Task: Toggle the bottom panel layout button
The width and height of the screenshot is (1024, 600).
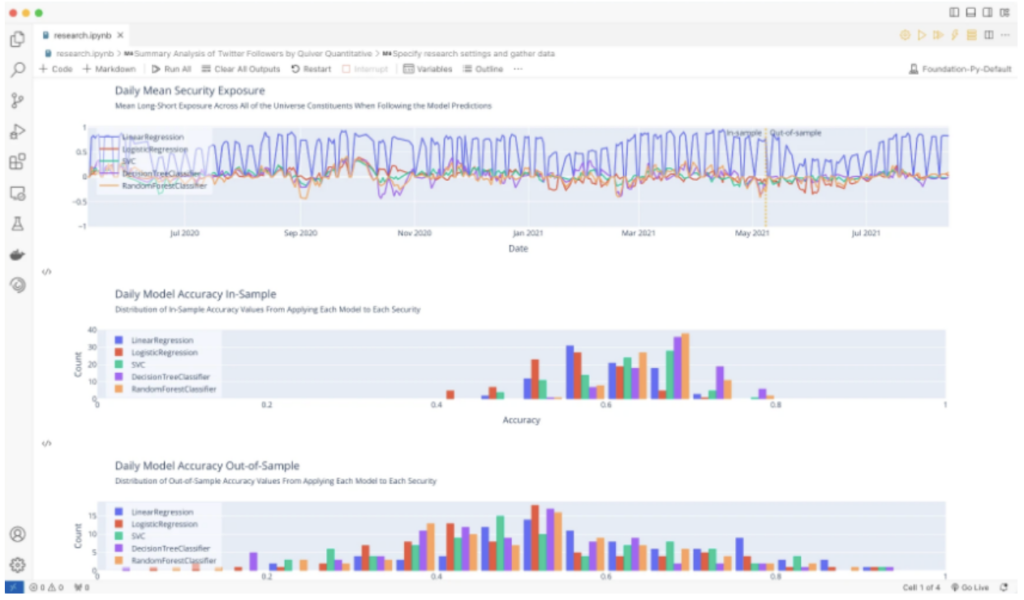Action: click(x=971, y=12)
